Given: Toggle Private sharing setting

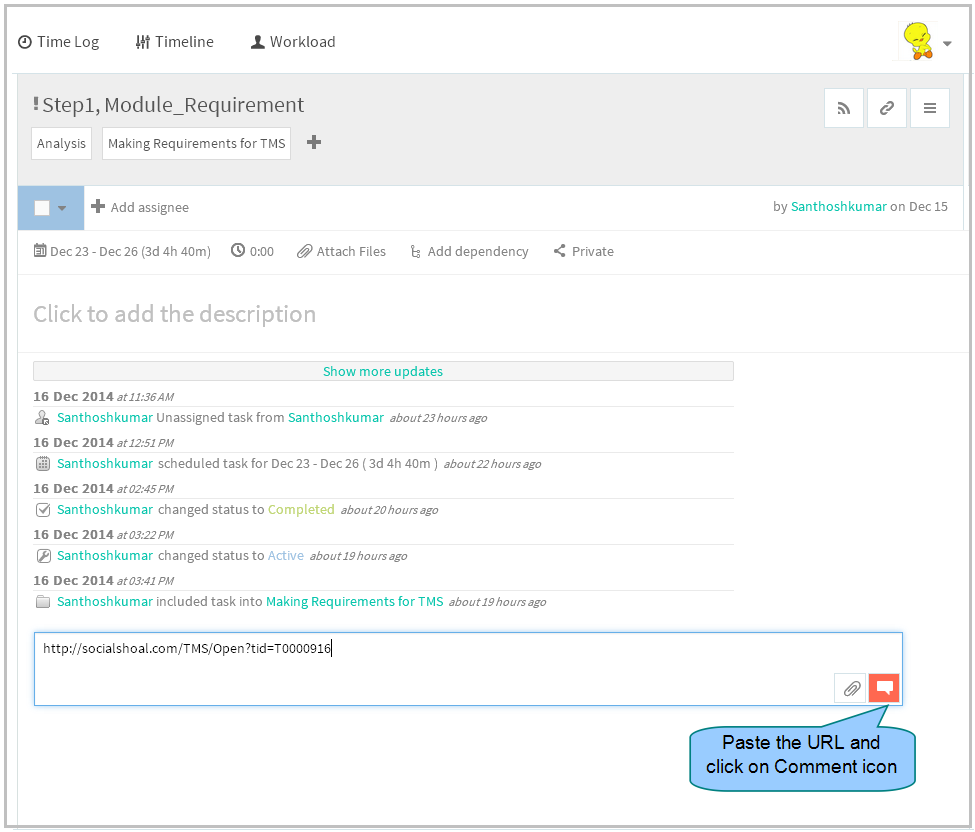Looking at the screenshot, I should pos(583,251).
